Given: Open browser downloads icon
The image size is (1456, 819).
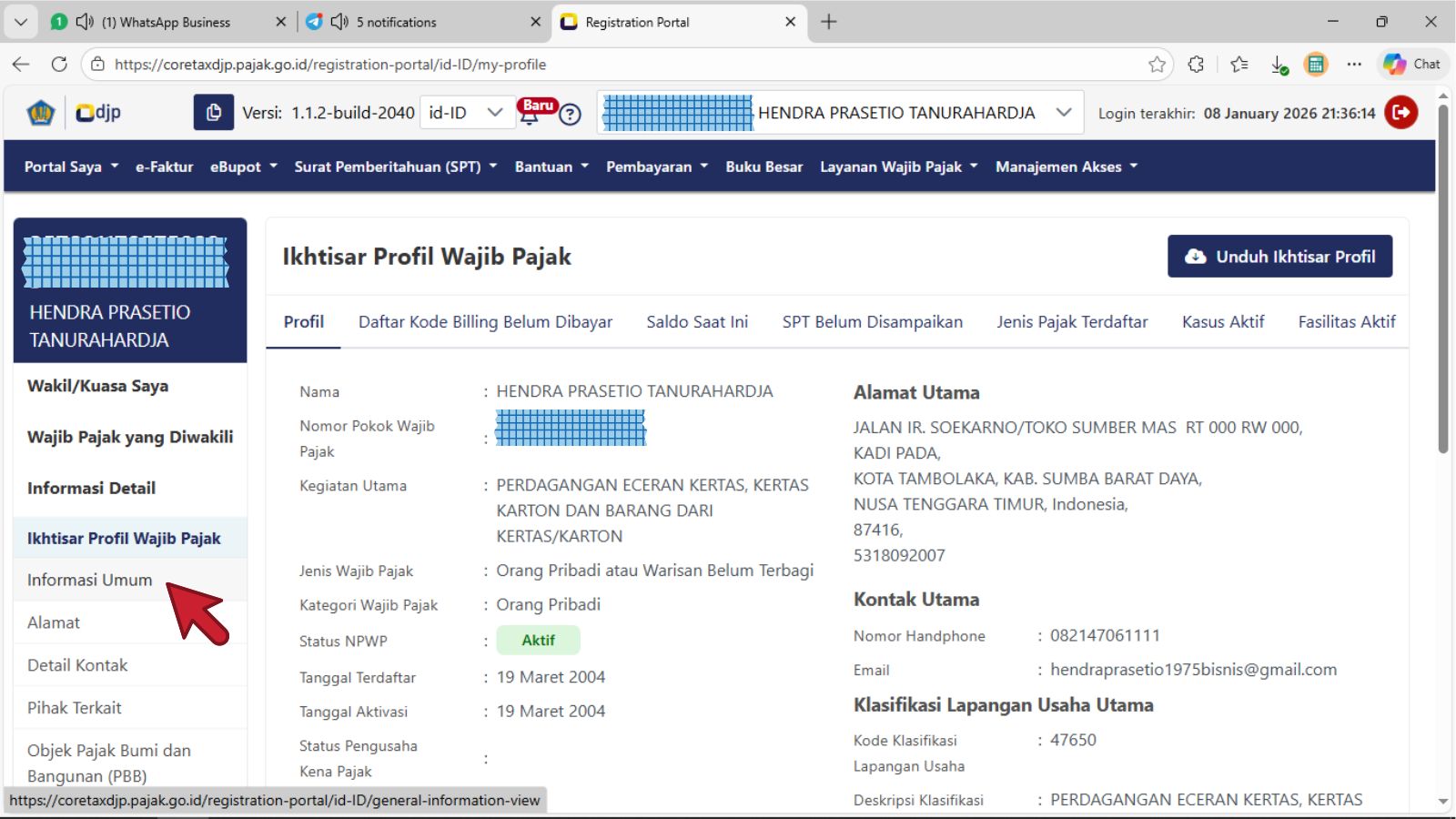Looking at the screenshot, I should tap(1279, 65).
